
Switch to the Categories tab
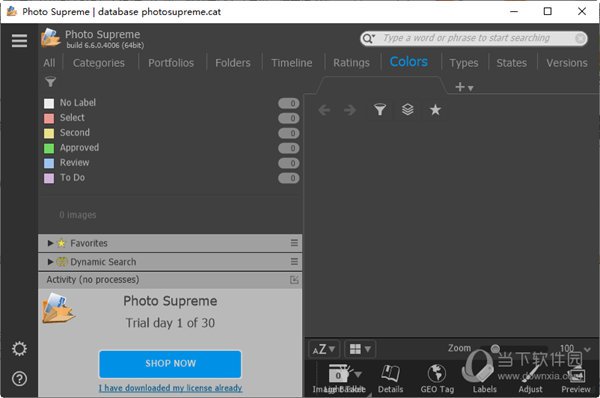click(99, 63)
